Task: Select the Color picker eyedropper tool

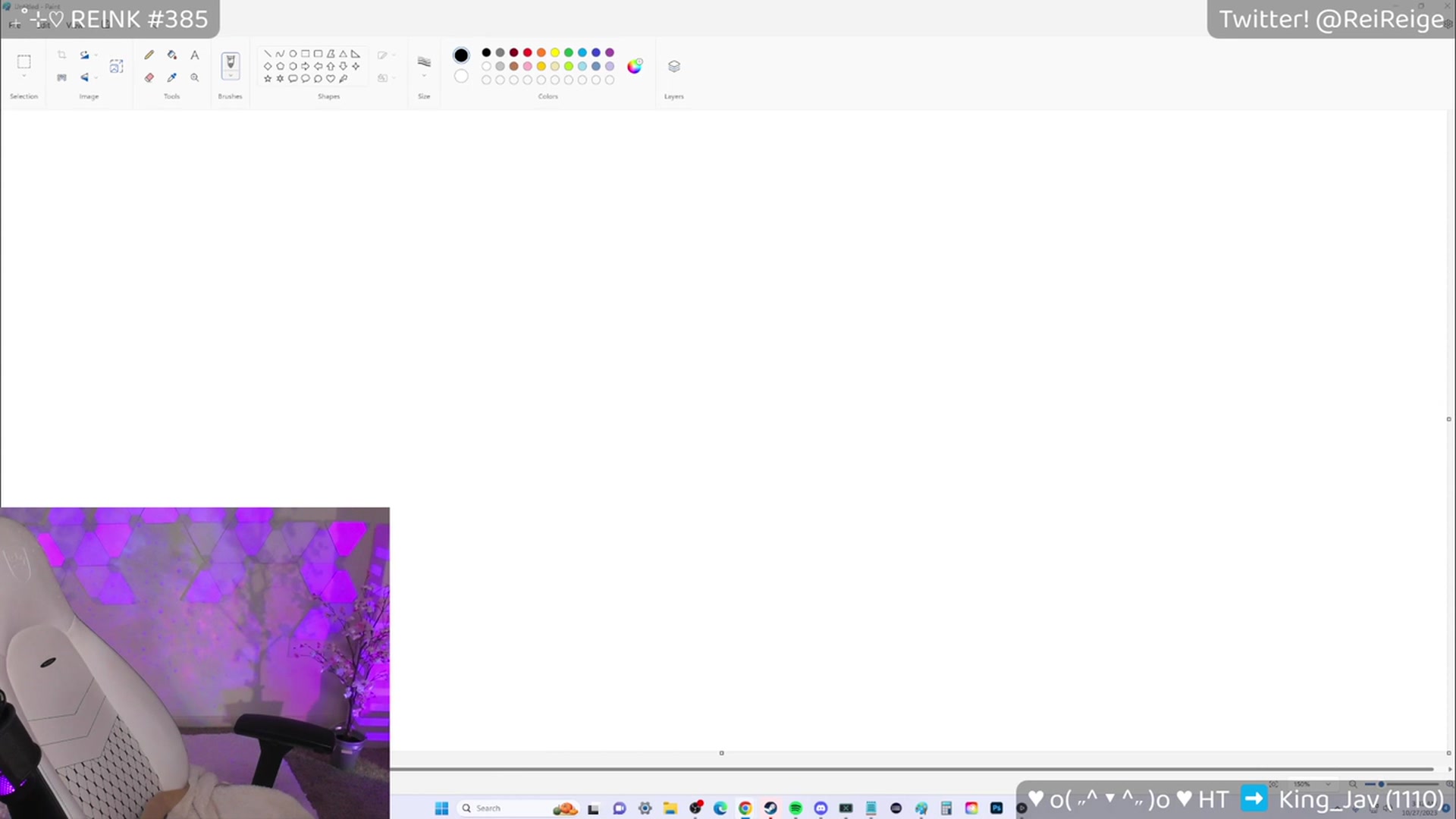Action: click(172, 77)
